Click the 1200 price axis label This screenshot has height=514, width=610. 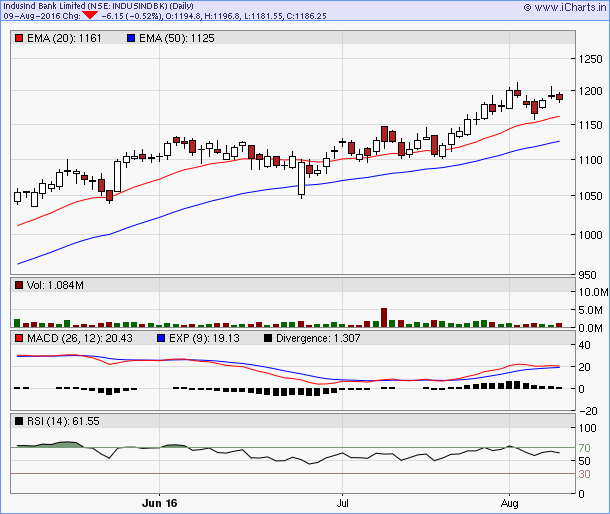tap(590, 91)
